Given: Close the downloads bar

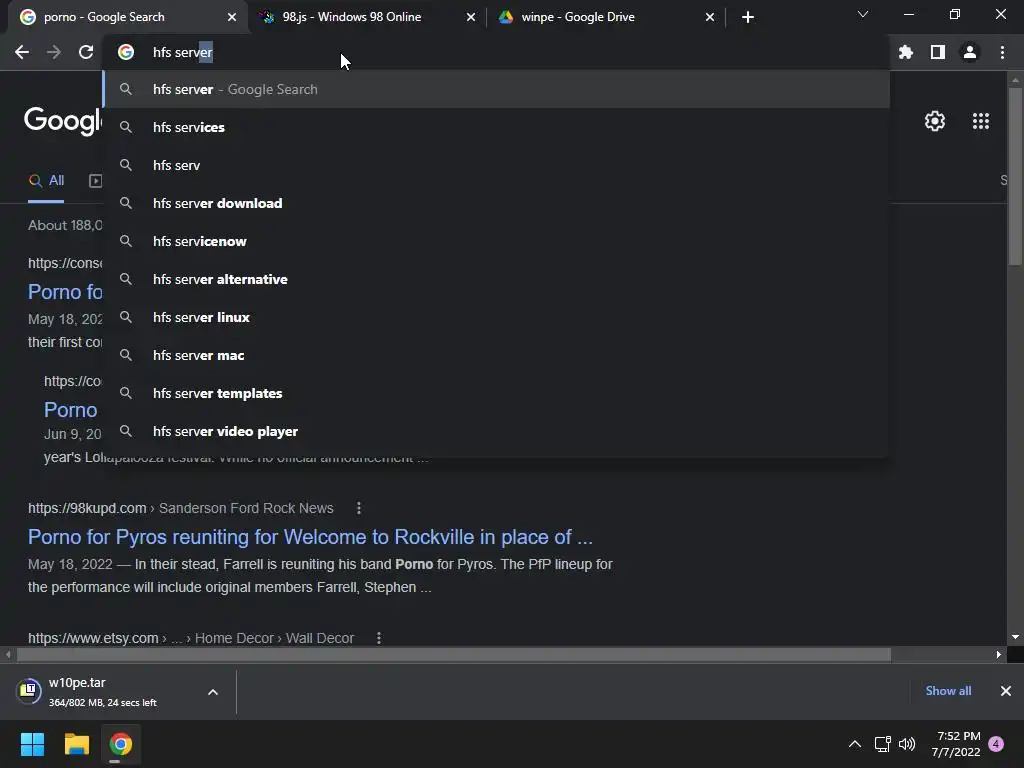Looking at the screenshot, I should point(1006,691).
